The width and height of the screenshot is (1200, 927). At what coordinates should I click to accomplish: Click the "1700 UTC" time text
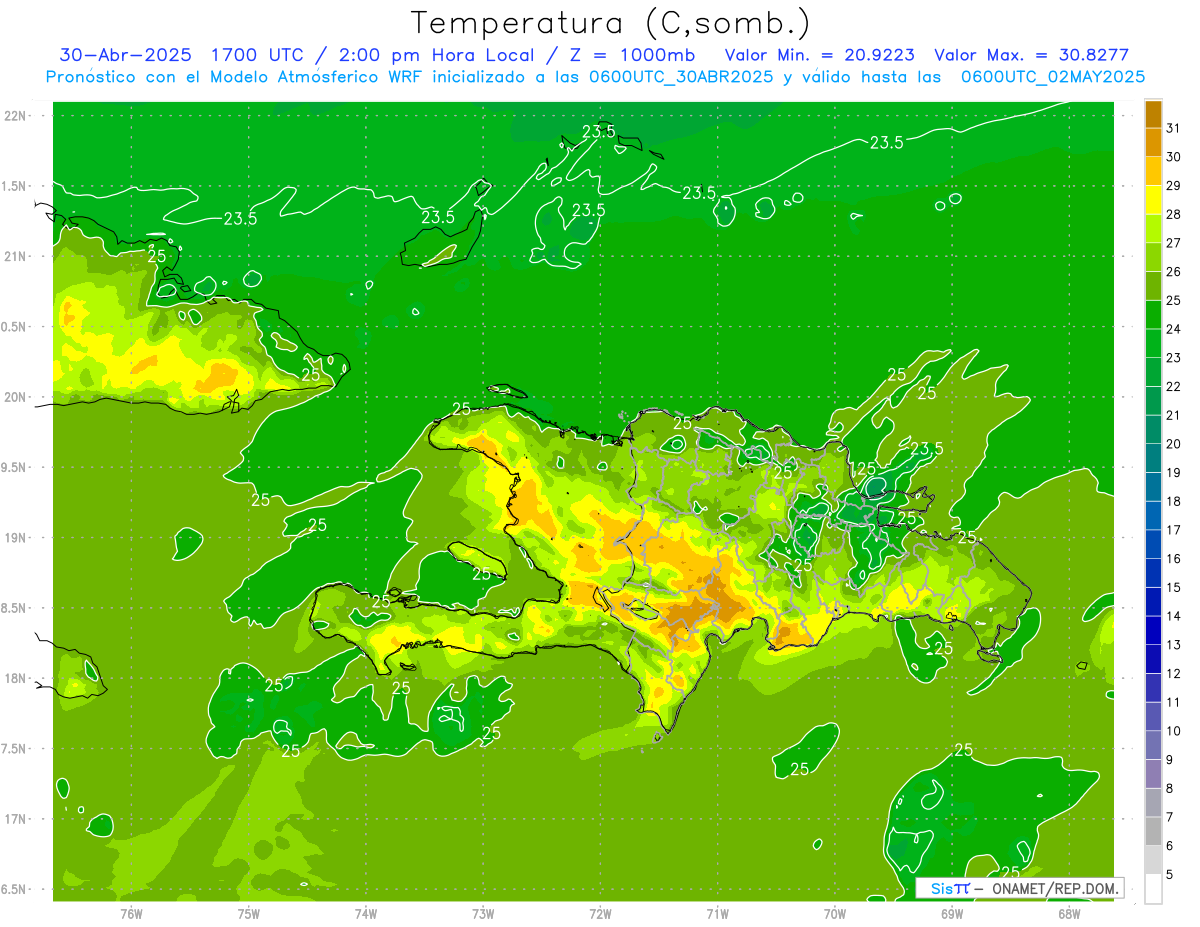click(260, 55)
